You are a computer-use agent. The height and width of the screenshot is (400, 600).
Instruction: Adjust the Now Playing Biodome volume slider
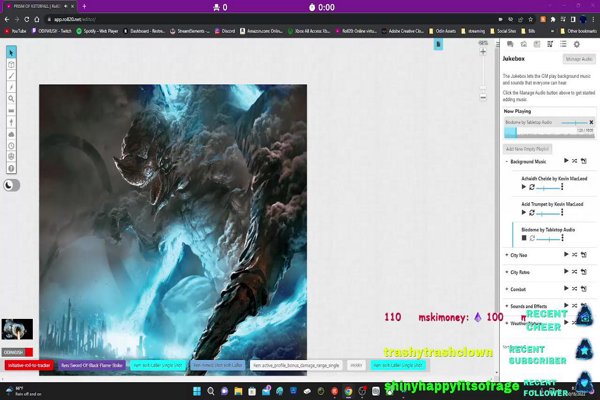click(574, 122)
